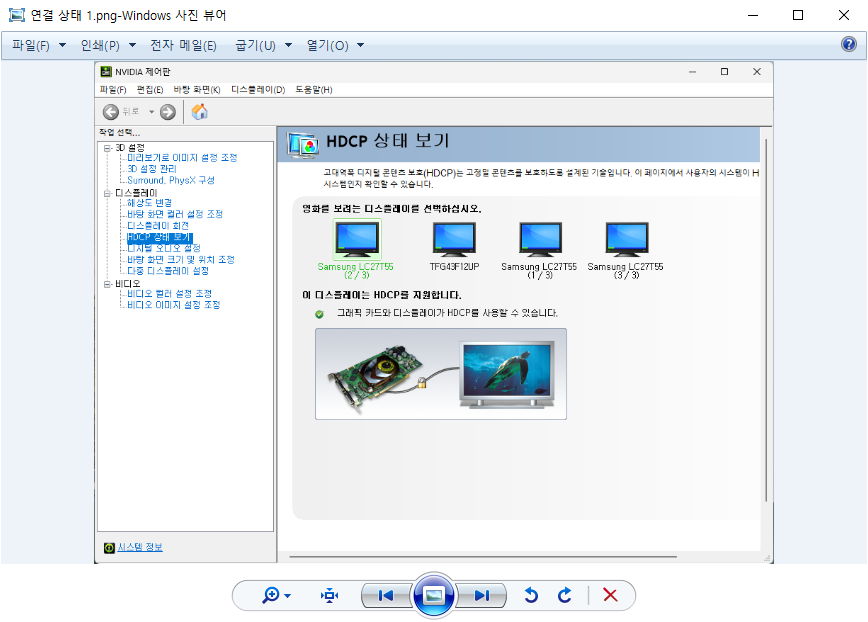The image size is (868, 622).
Task: Click the NVIDIA back arrow button
Action: tap(111, 112)
